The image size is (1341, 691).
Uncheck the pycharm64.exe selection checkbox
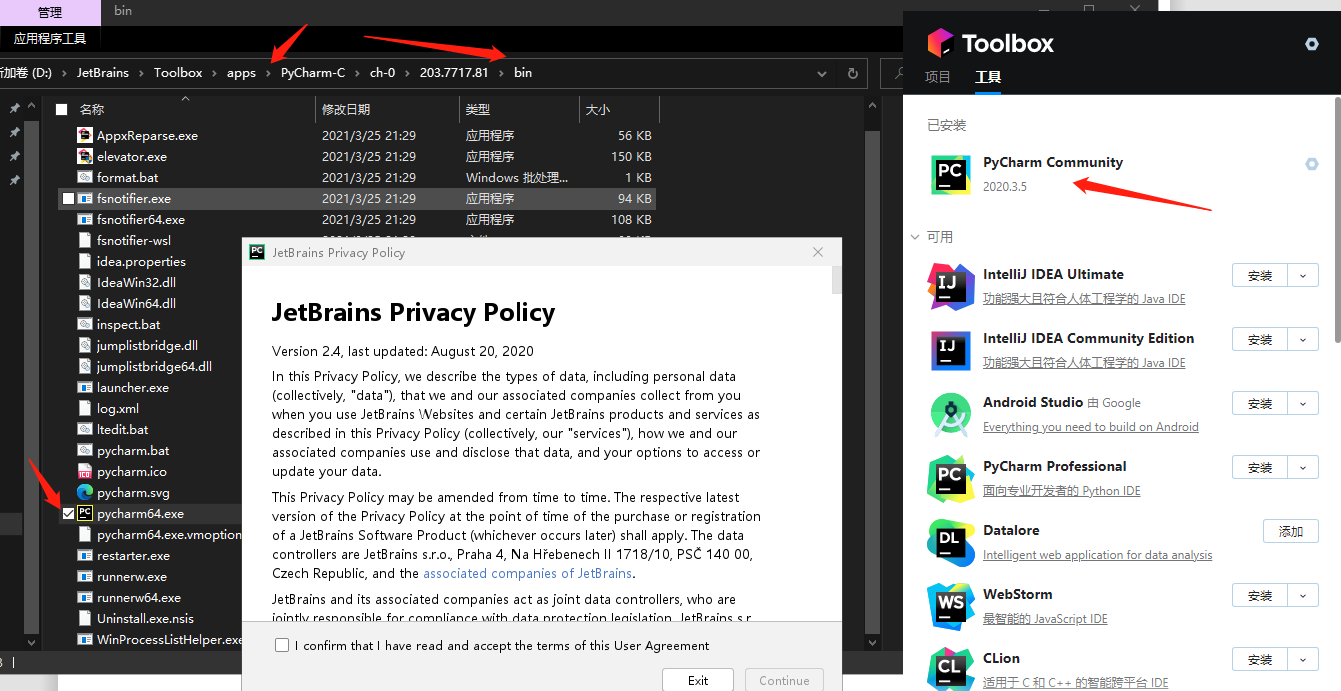pyautogui.click(x=68, y=513)
